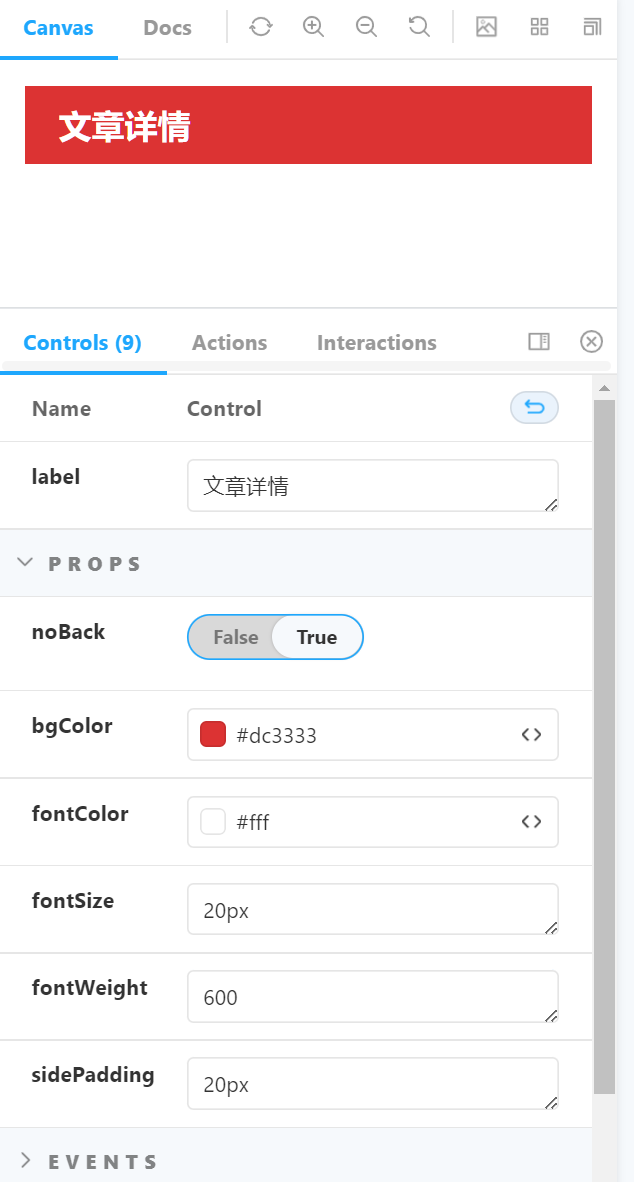Set noBack to False

(x=235, y=637)
